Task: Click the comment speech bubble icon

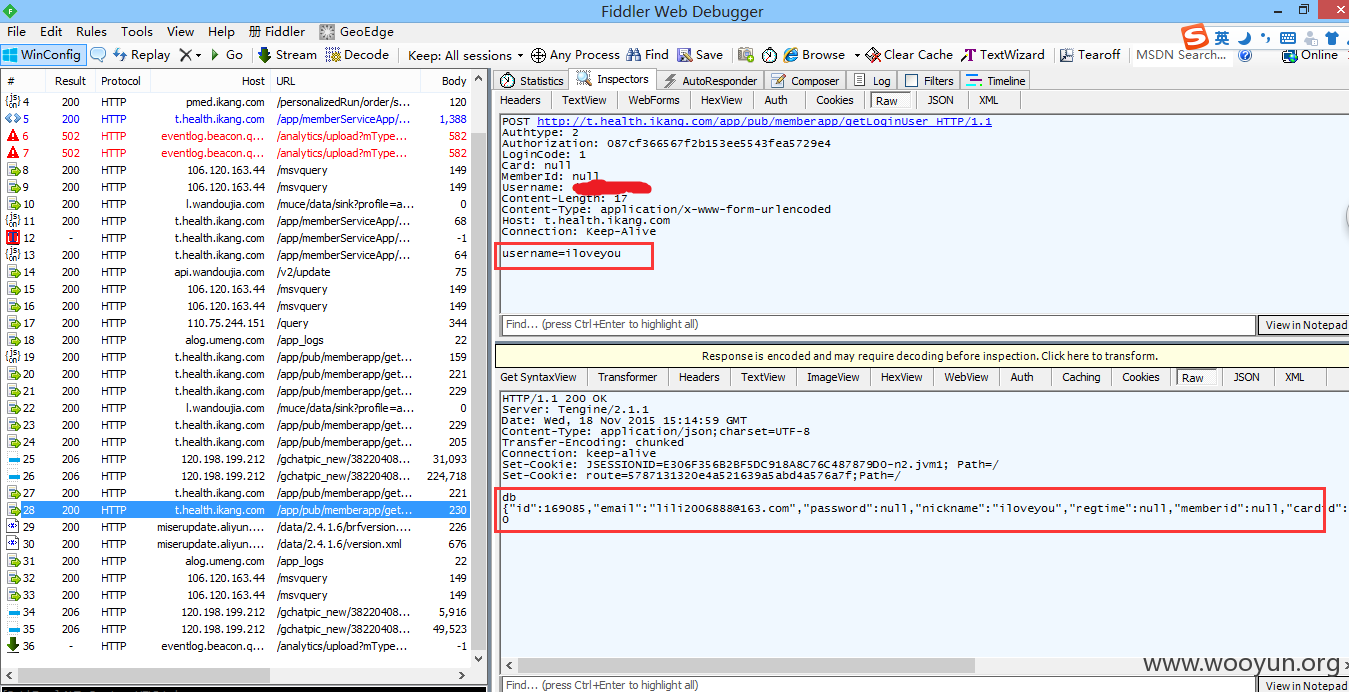Action: click(x=98, y=55)
